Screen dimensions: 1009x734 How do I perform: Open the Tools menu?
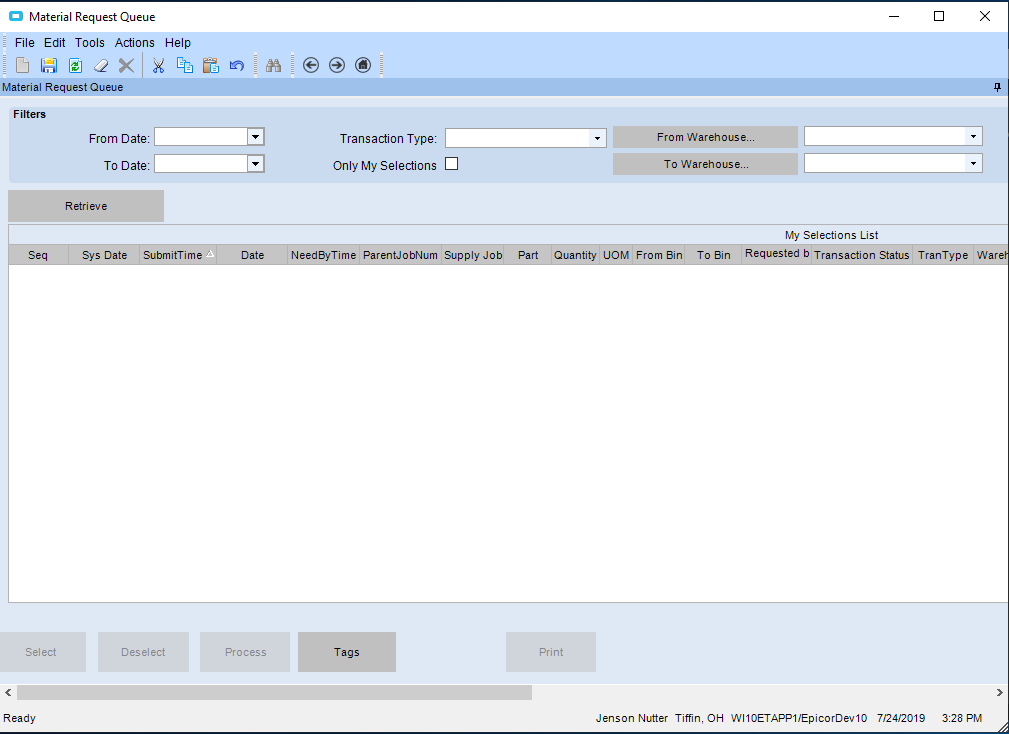89,42
